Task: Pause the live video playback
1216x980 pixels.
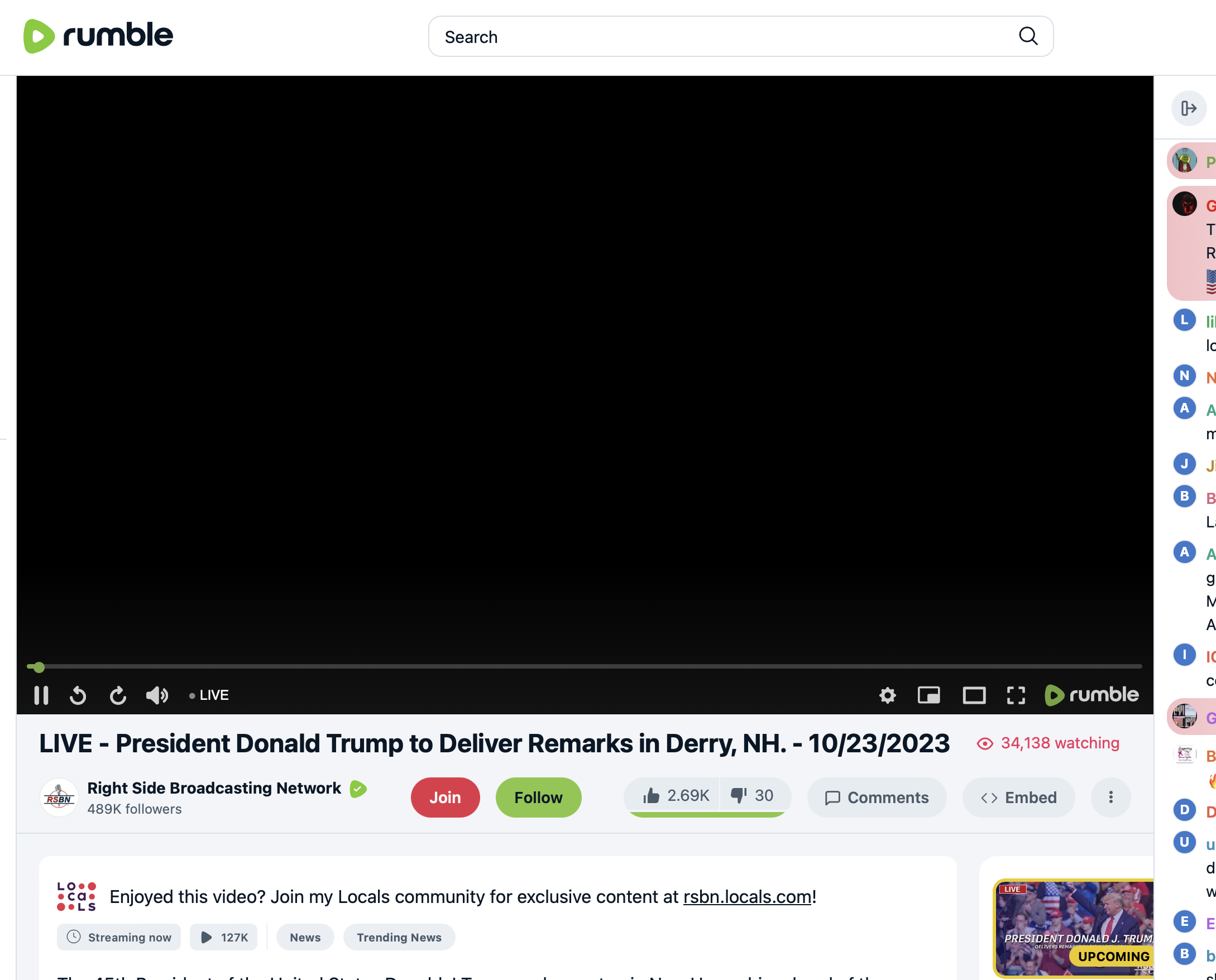Action: (41, 695)
